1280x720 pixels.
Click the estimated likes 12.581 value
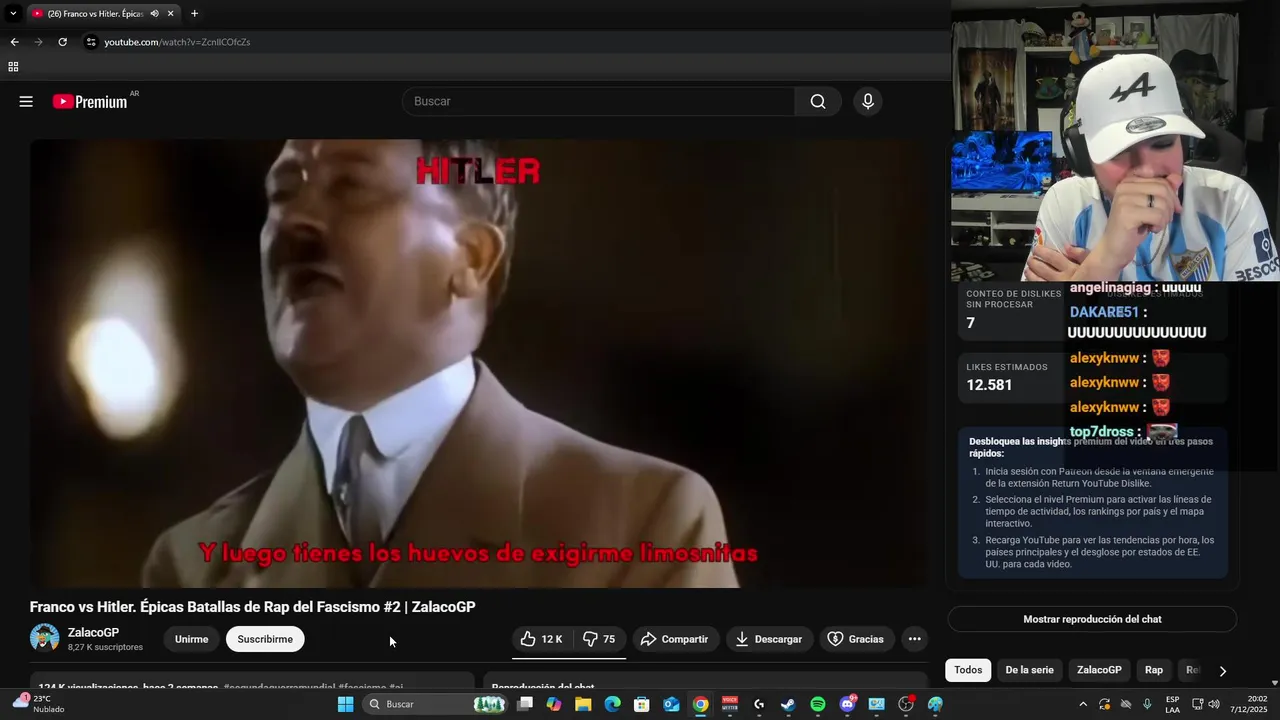(x=989, y=385)
